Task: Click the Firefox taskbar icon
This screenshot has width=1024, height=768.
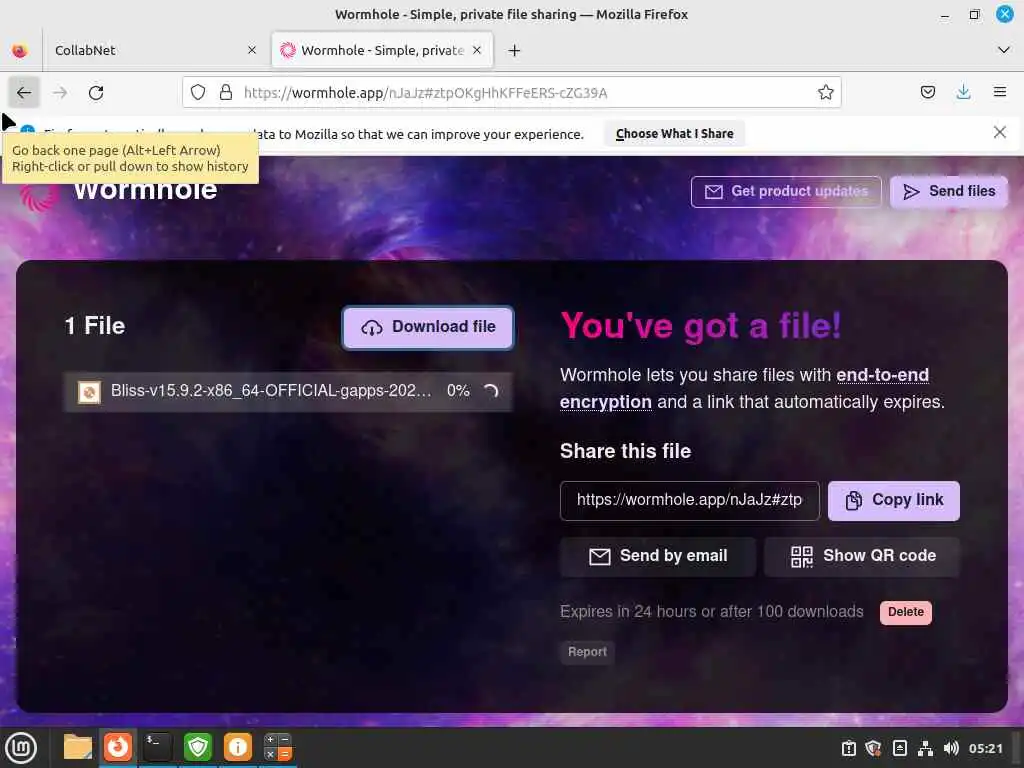Action: [118, 747]
